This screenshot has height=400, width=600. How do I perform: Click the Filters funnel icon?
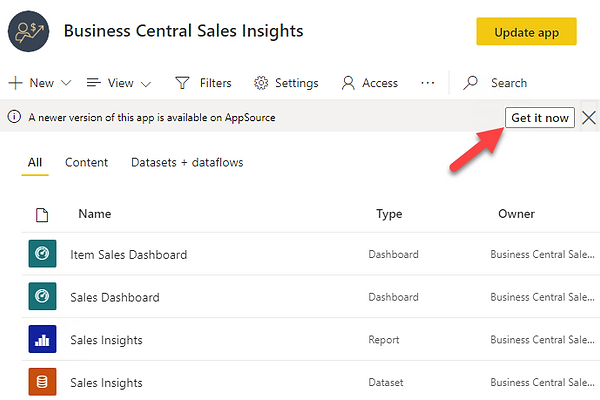182,83
